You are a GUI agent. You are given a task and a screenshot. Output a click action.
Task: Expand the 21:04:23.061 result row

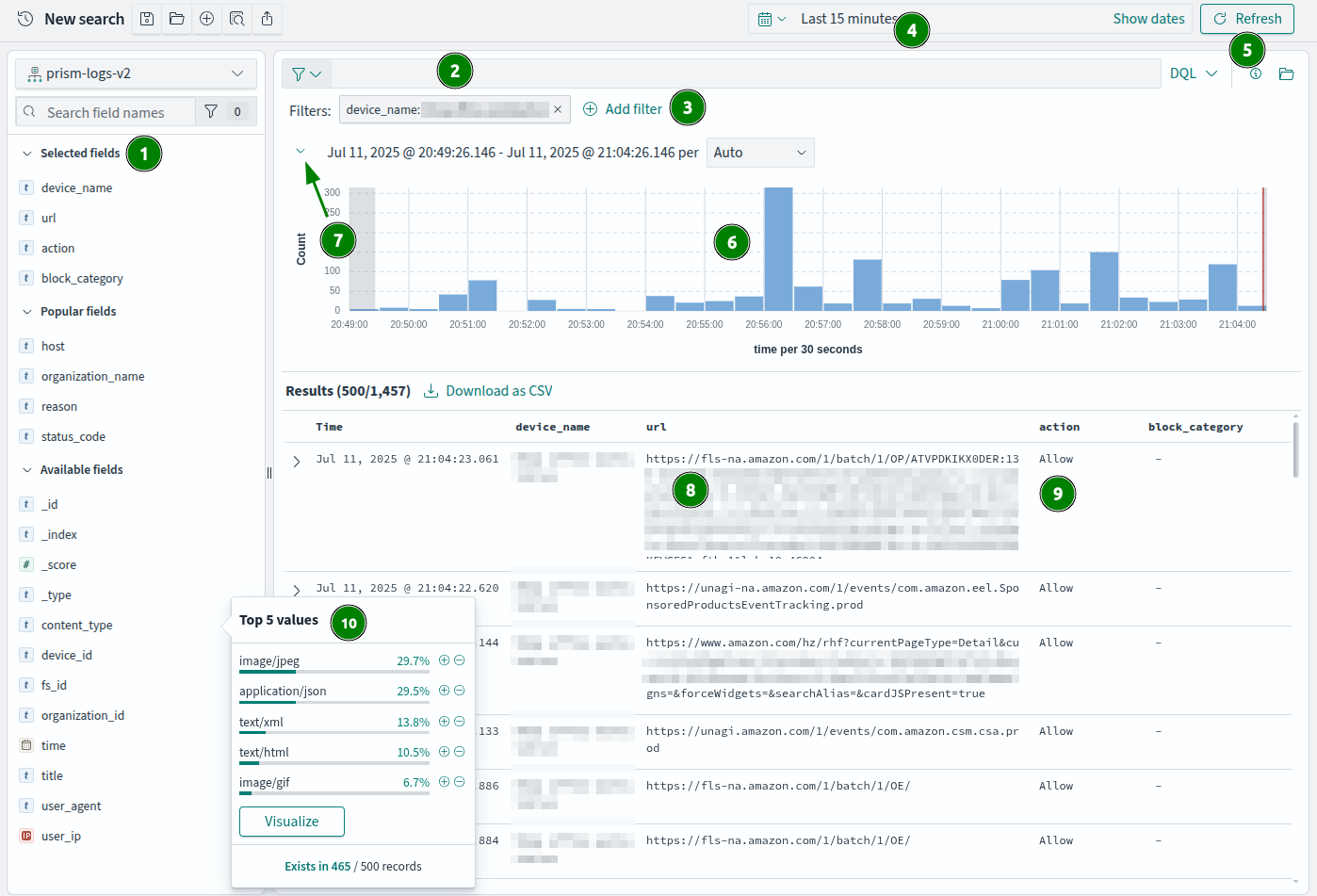(297, 462)
